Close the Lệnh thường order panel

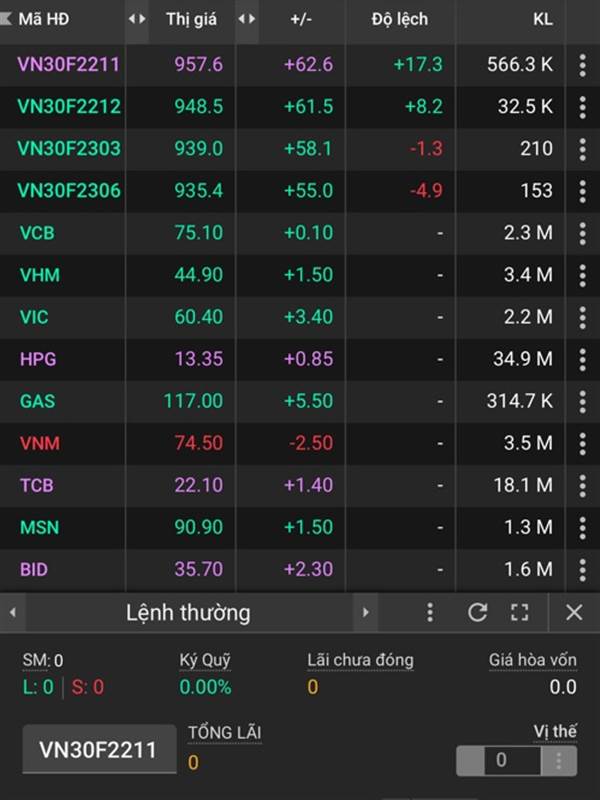pyautogui.click(x=574, y=612)
